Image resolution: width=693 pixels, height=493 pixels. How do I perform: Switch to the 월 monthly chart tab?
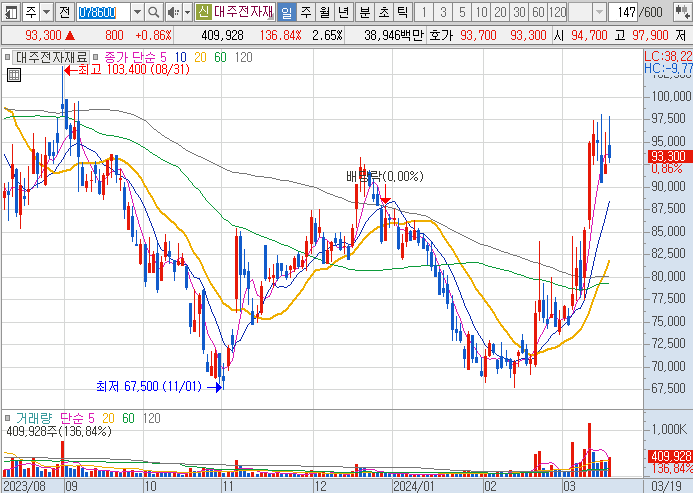click(325, 12)
